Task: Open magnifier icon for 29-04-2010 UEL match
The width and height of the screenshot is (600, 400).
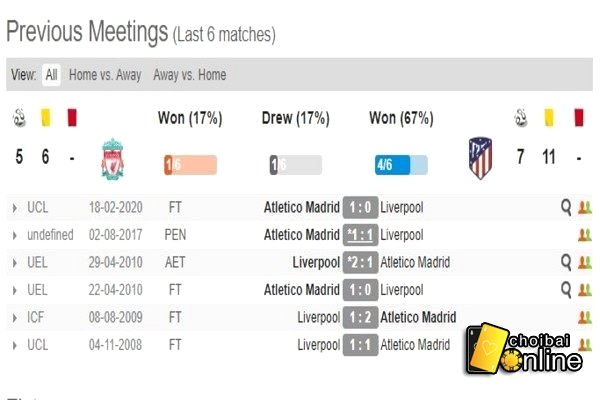Action: coord(566,262)
